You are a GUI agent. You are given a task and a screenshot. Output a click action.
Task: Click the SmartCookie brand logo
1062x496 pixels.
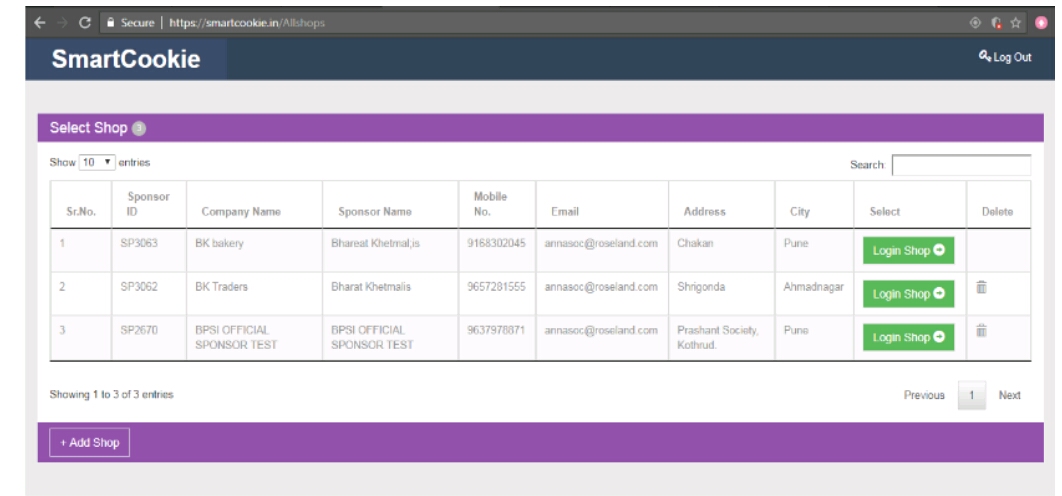click(x=127, y=60)
